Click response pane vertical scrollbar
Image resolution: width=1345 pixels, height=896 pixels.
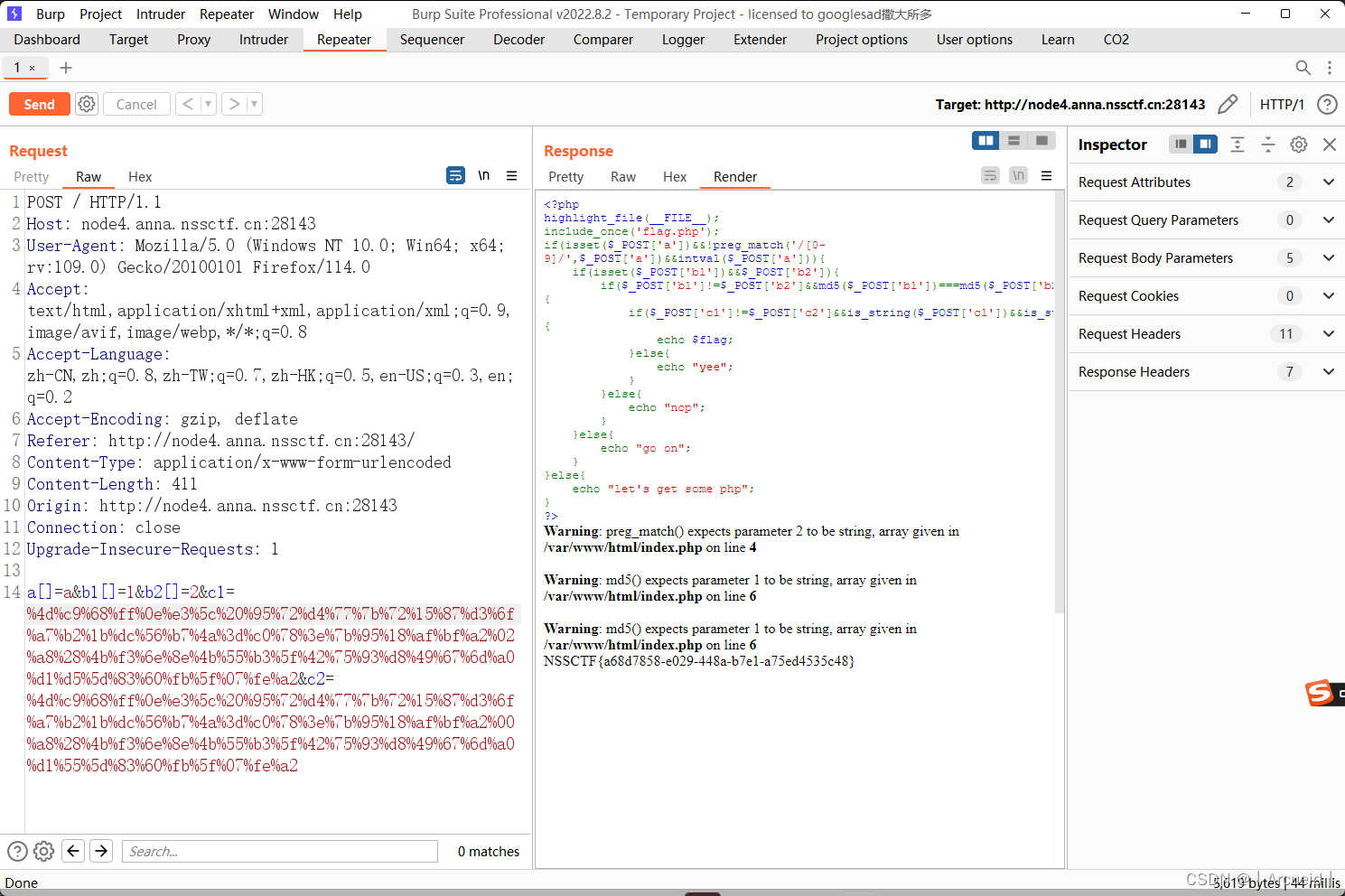[1060, 402]
